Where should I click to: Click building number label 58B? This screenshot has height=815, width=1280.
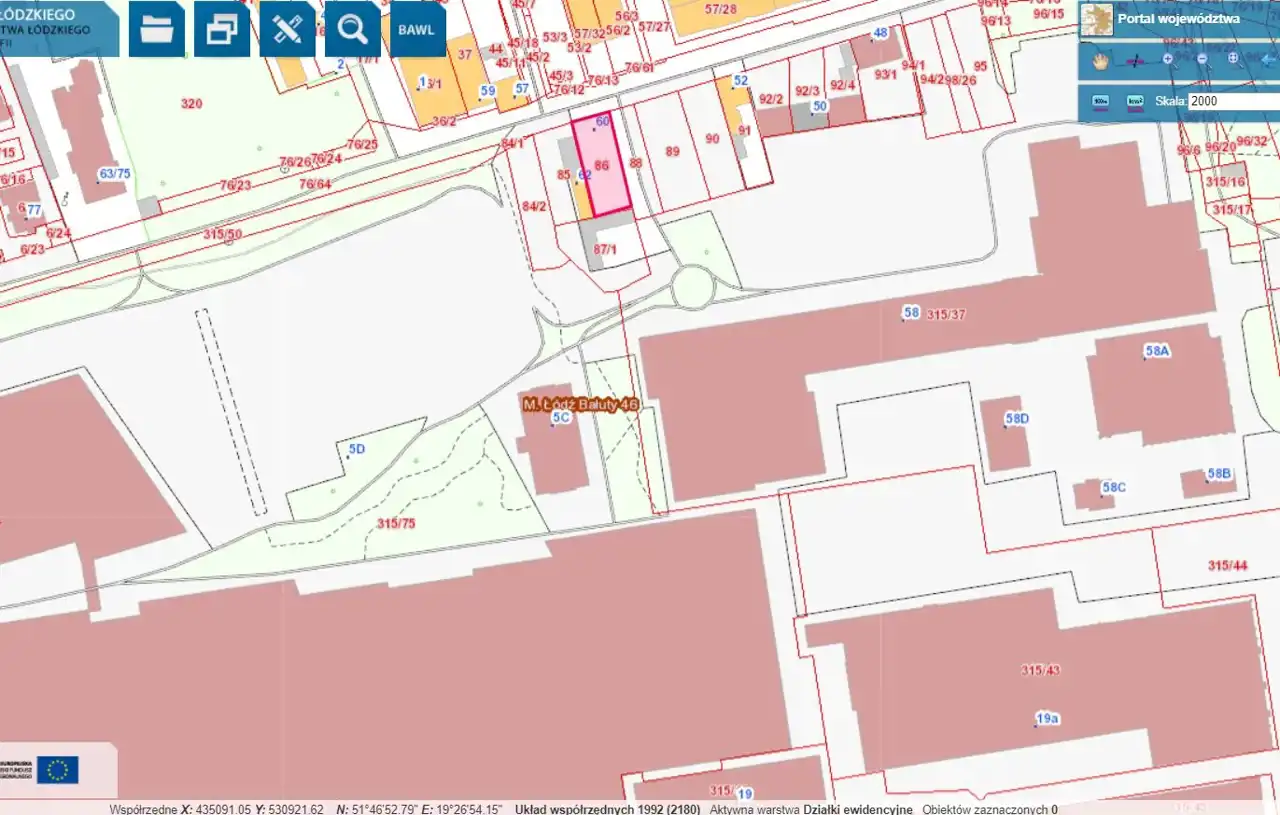(1219, 473)
